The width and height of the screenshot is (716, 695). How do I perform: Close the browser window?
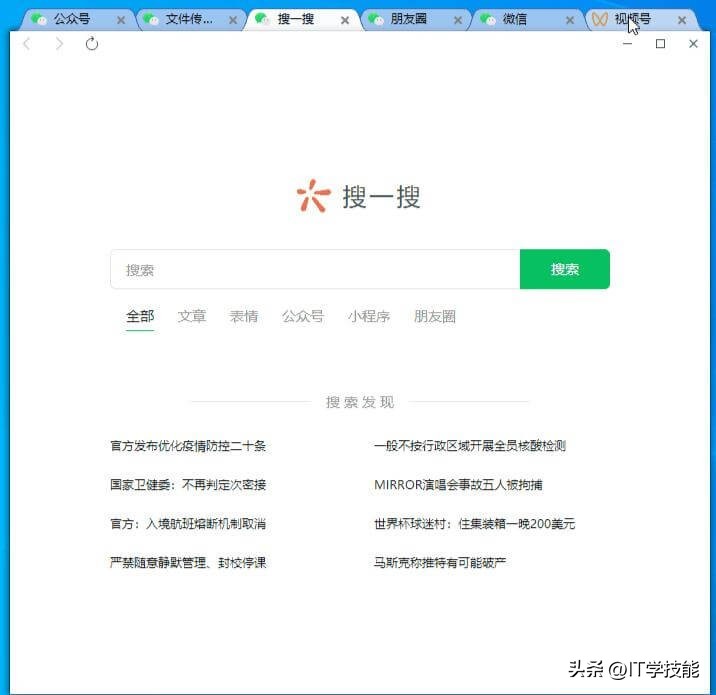[x=693, y=44]
